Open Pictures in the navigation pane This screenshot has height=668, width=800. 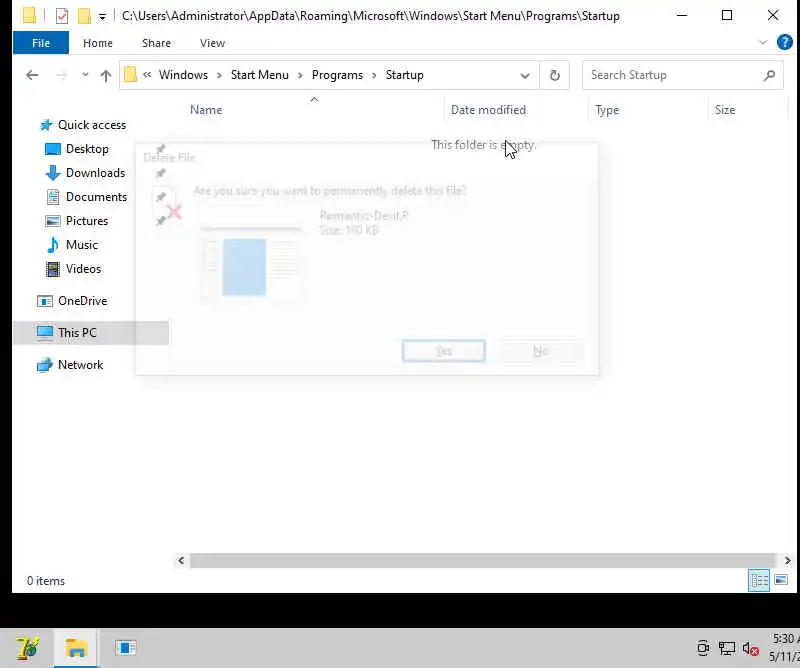[x=87, y=221]
